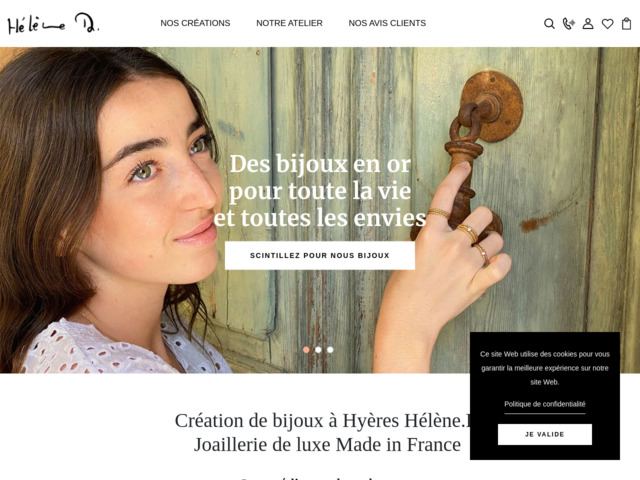Open the user account icon
This screenshot has height=480, width=640.
(588, 24)
